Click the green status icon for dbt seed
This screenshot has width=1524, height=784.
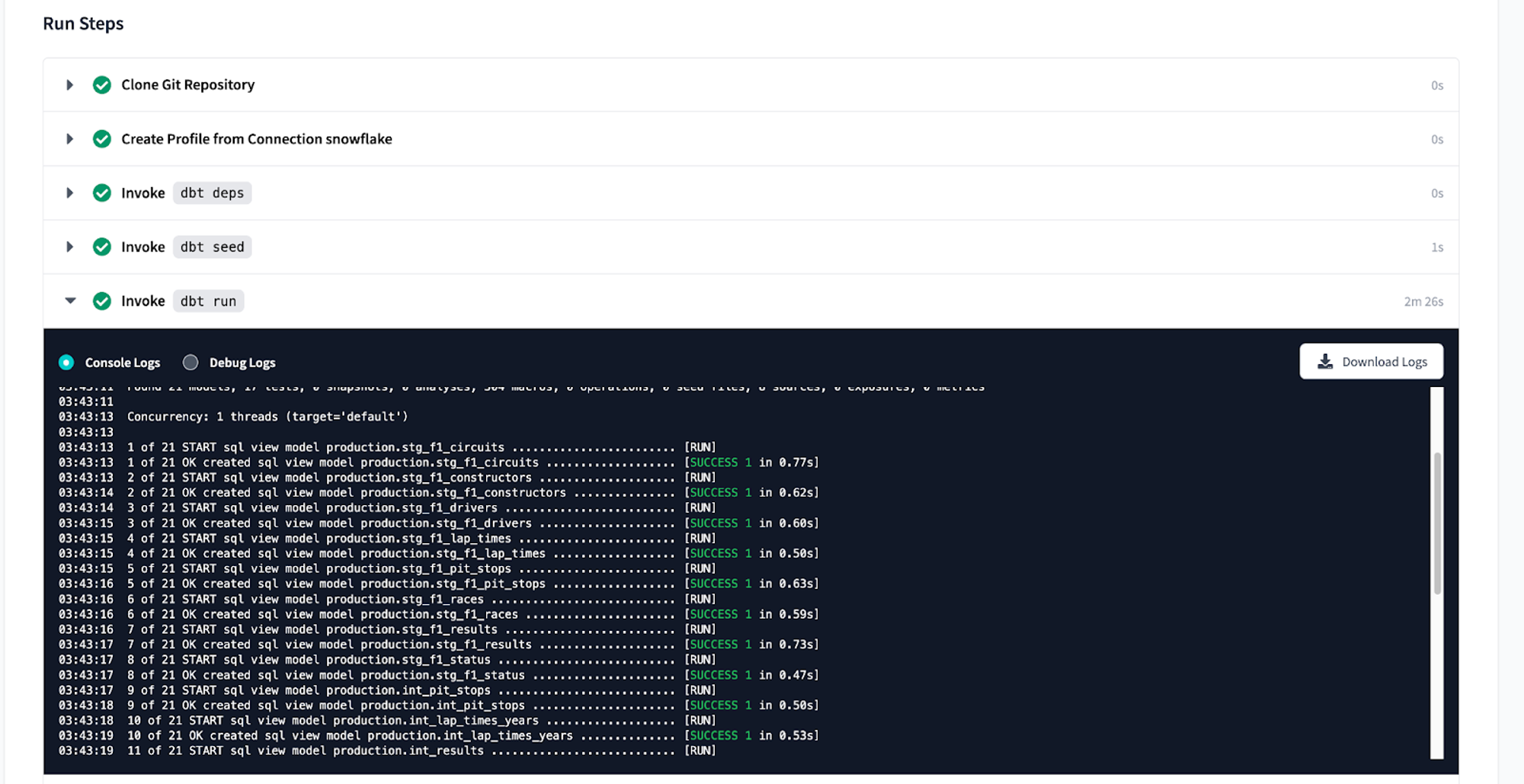101,247
